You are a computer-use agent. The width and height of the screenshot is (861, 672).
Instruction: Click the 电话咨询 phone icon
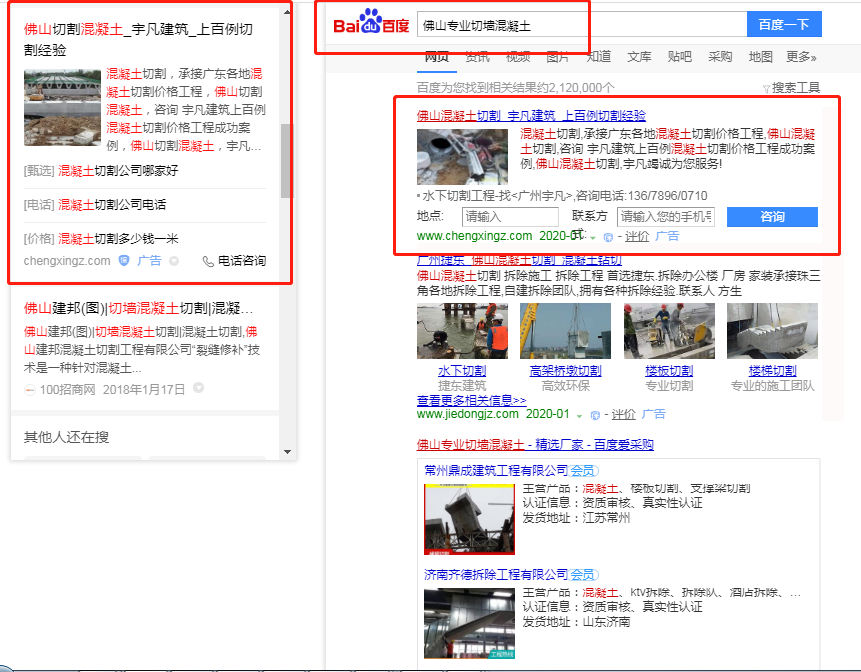point(208,261)
